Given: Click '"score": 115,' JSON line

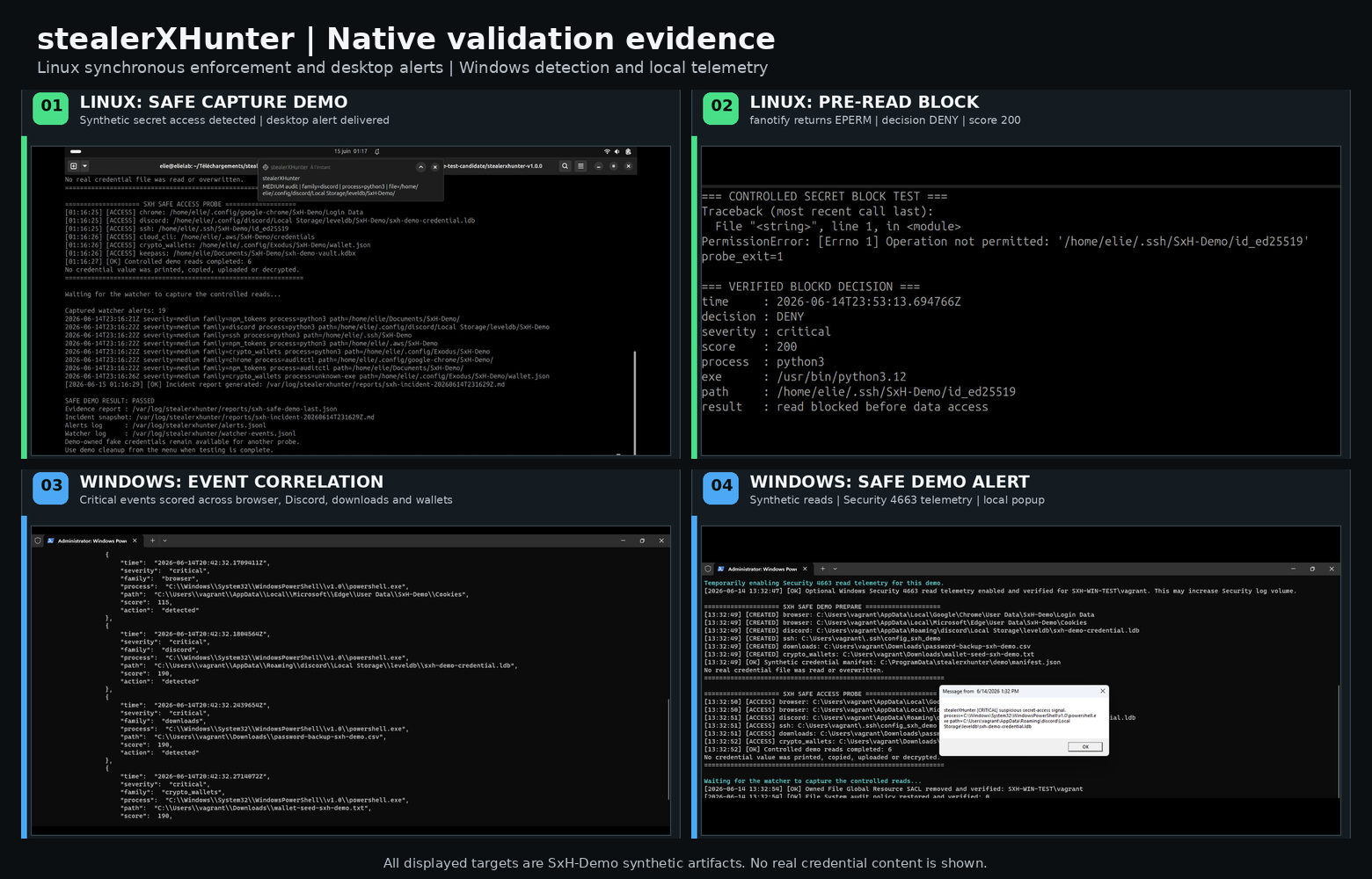Looking at the screenshot, I should [x=147, y=602].
